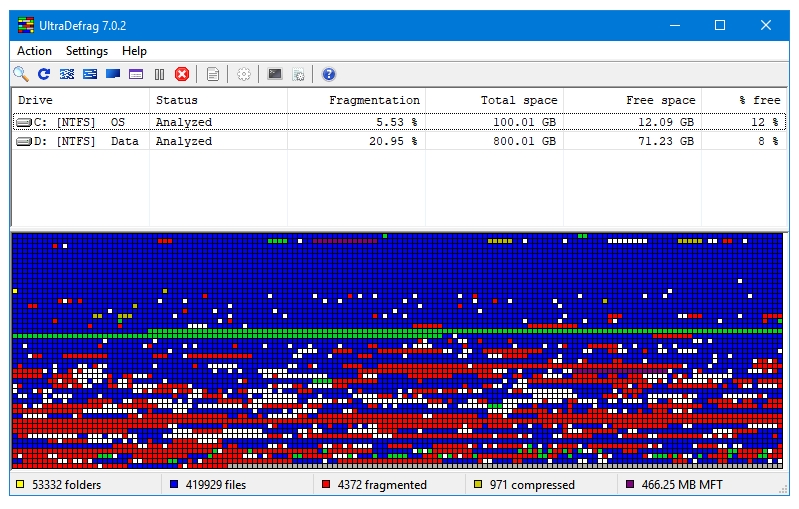Click the 971 compressed status text
This screenshot has height=509, width=799.
click(532, 485)
